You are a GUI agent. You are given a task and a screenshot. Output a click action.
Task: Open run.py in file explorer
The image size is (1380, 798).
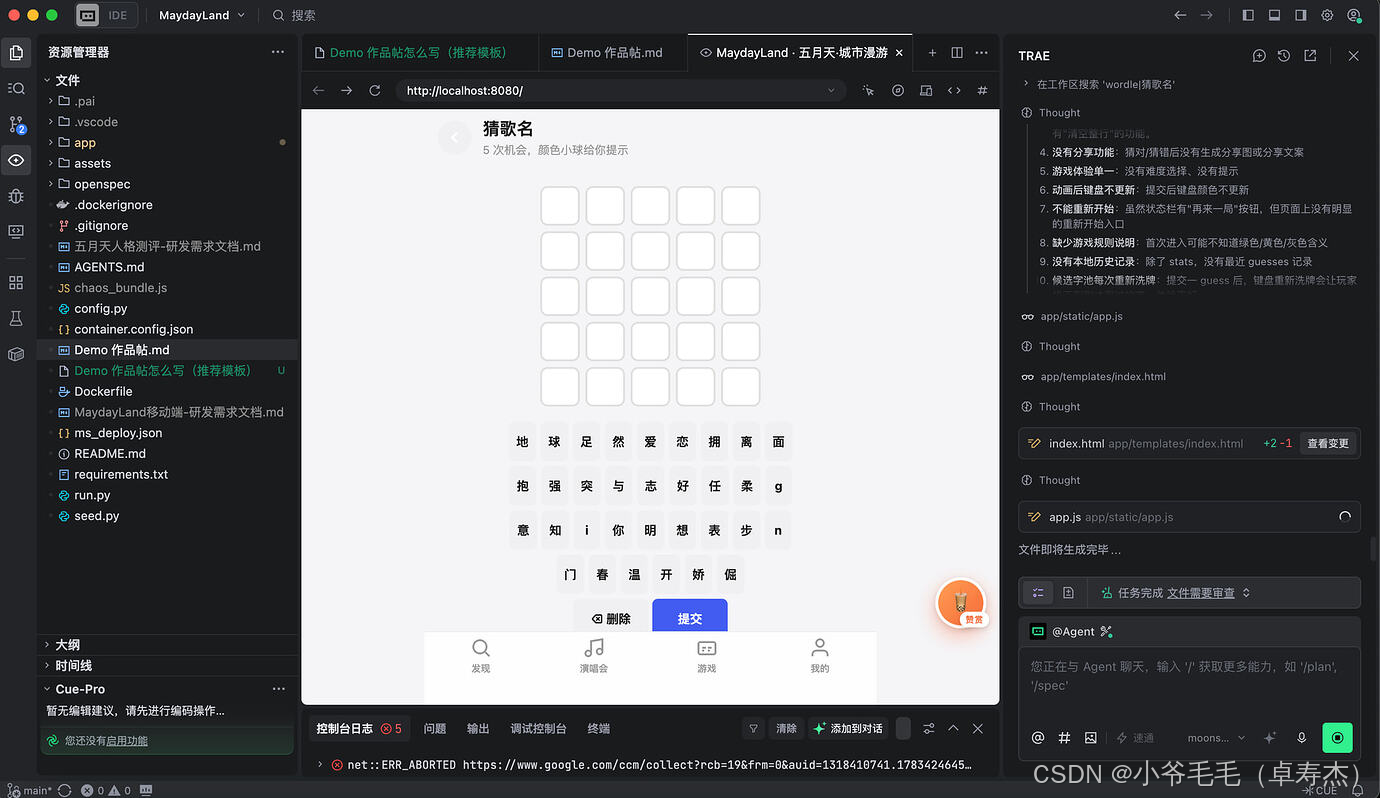point(92,495)
